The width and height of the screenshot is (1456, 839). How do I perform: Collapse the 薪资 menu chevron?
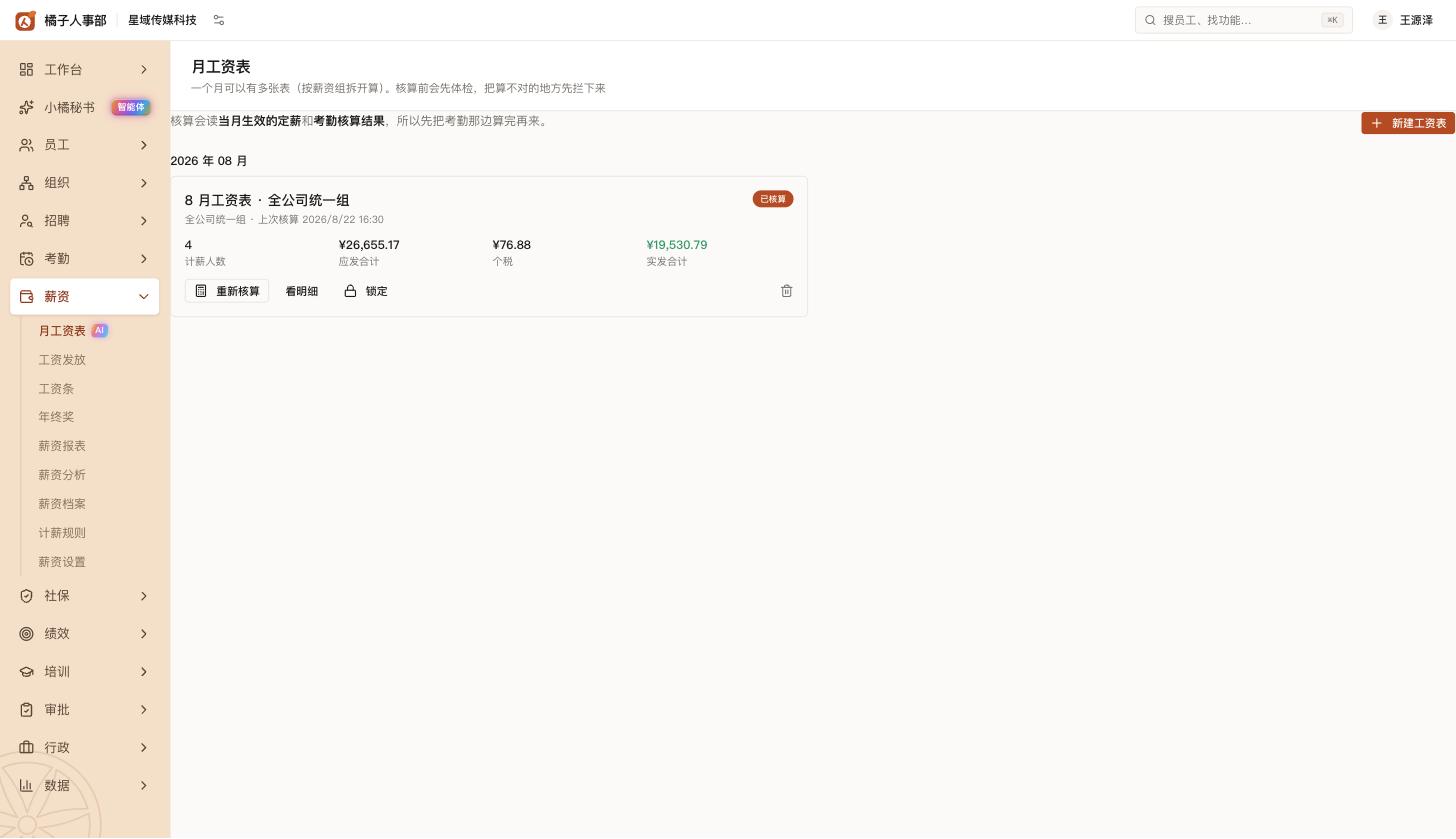[x=143, y=297]
